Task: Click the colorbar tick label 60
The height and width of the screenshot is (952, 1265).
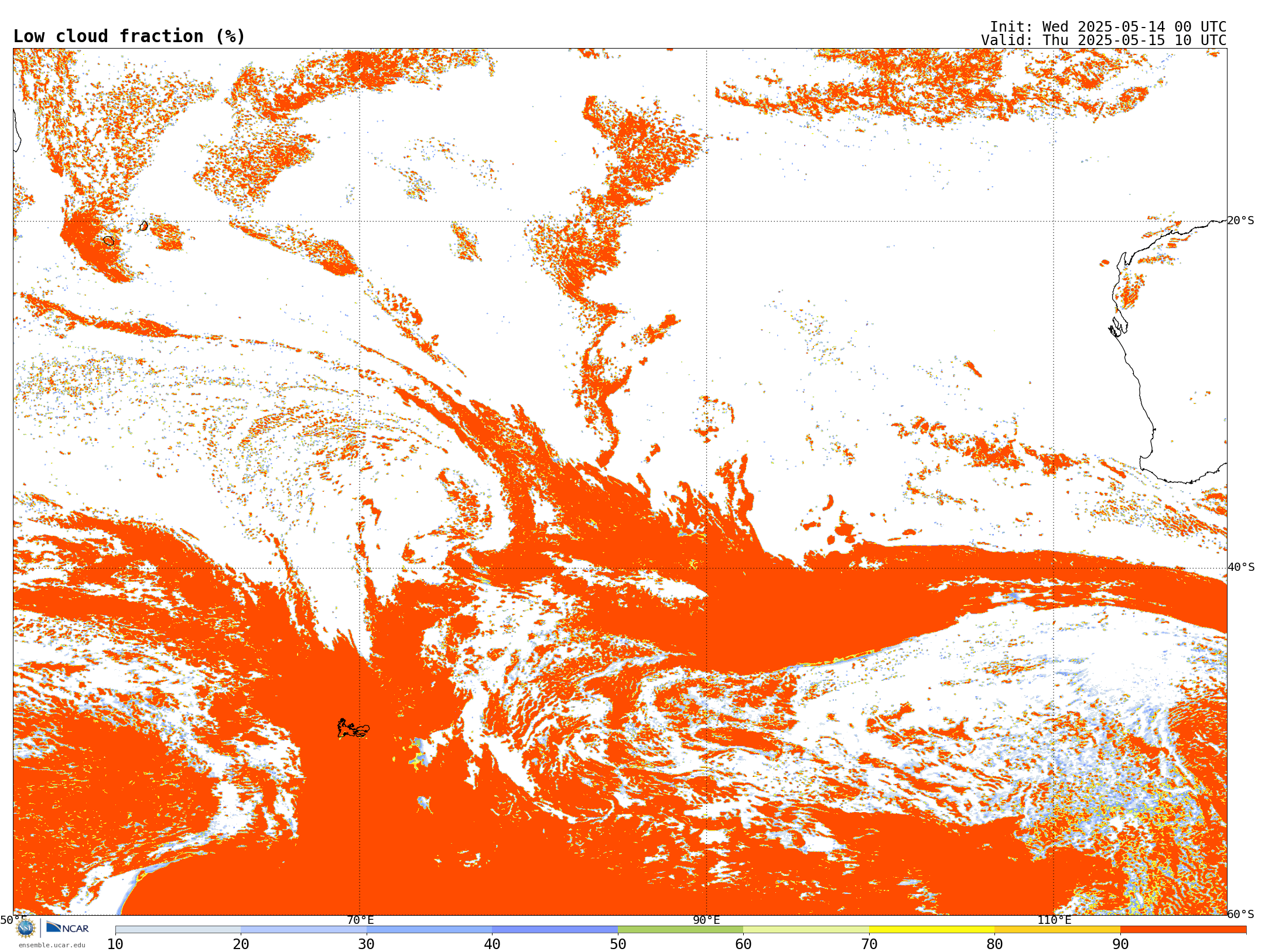Action: click(x=743, y=944)
